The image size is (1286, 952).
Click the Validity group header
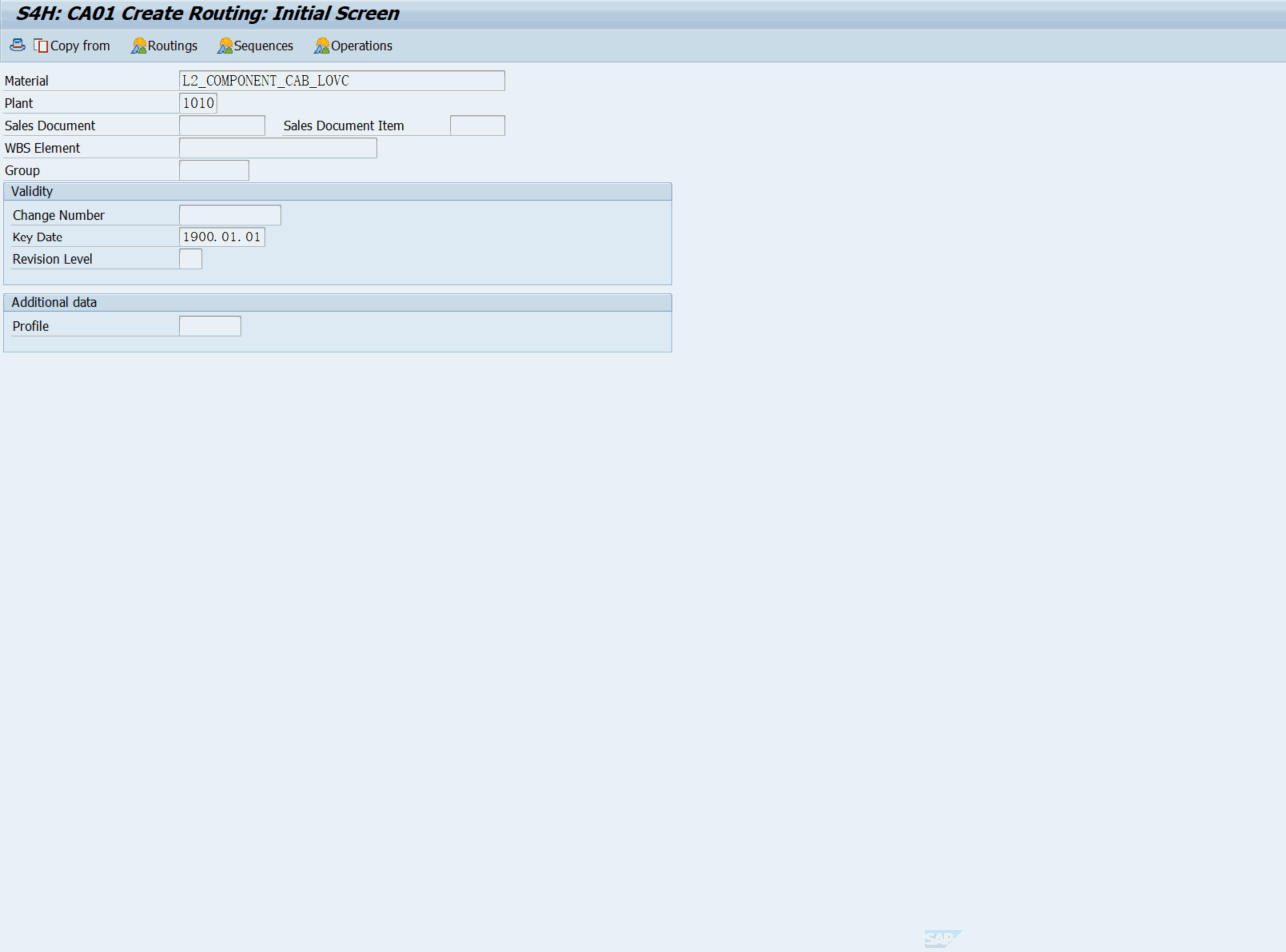pyautogui.click(x=337, y=192)
